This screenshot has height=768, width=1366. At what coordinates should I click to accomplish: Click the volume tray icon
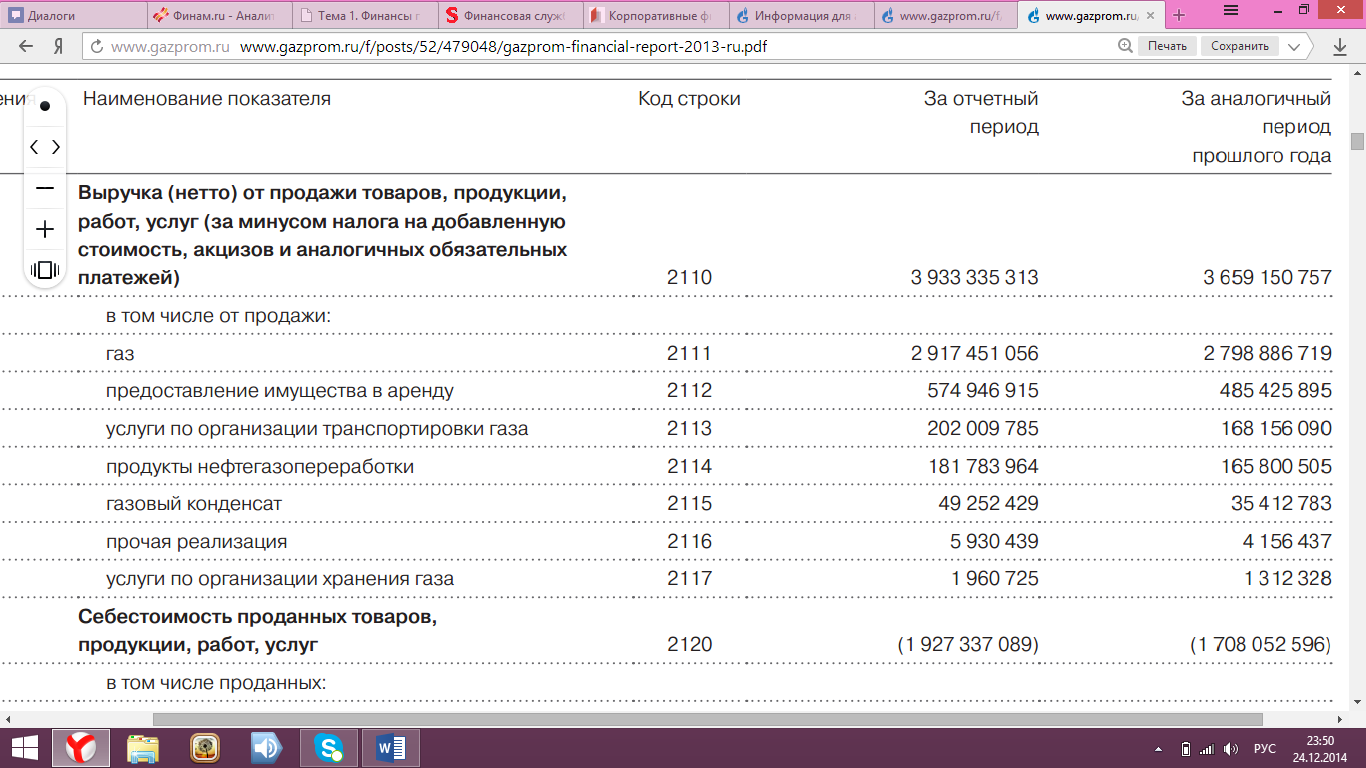point(1231,749)
